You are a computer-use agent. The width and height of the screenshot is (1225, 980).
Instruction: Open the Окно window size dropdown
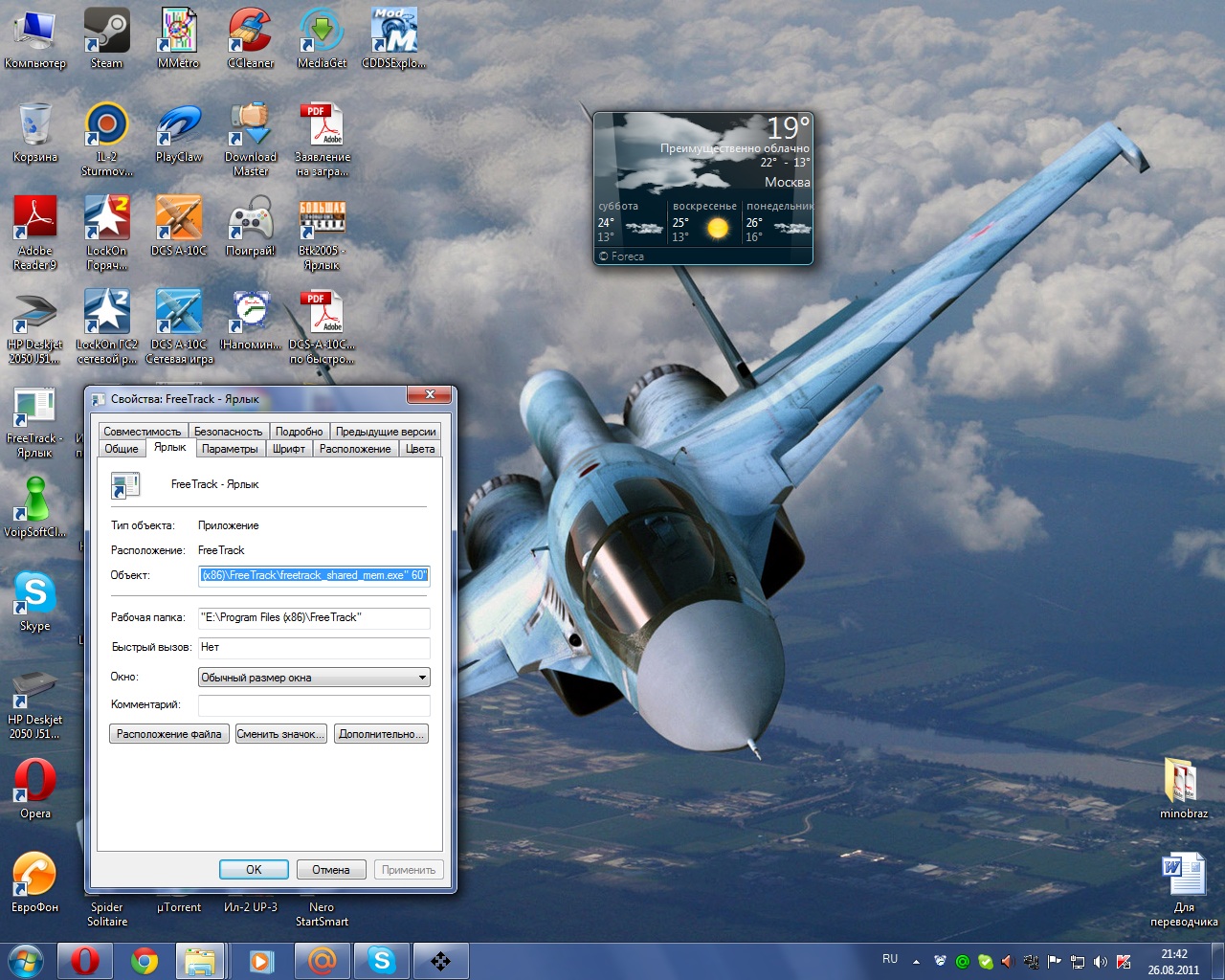click(314, 678)
